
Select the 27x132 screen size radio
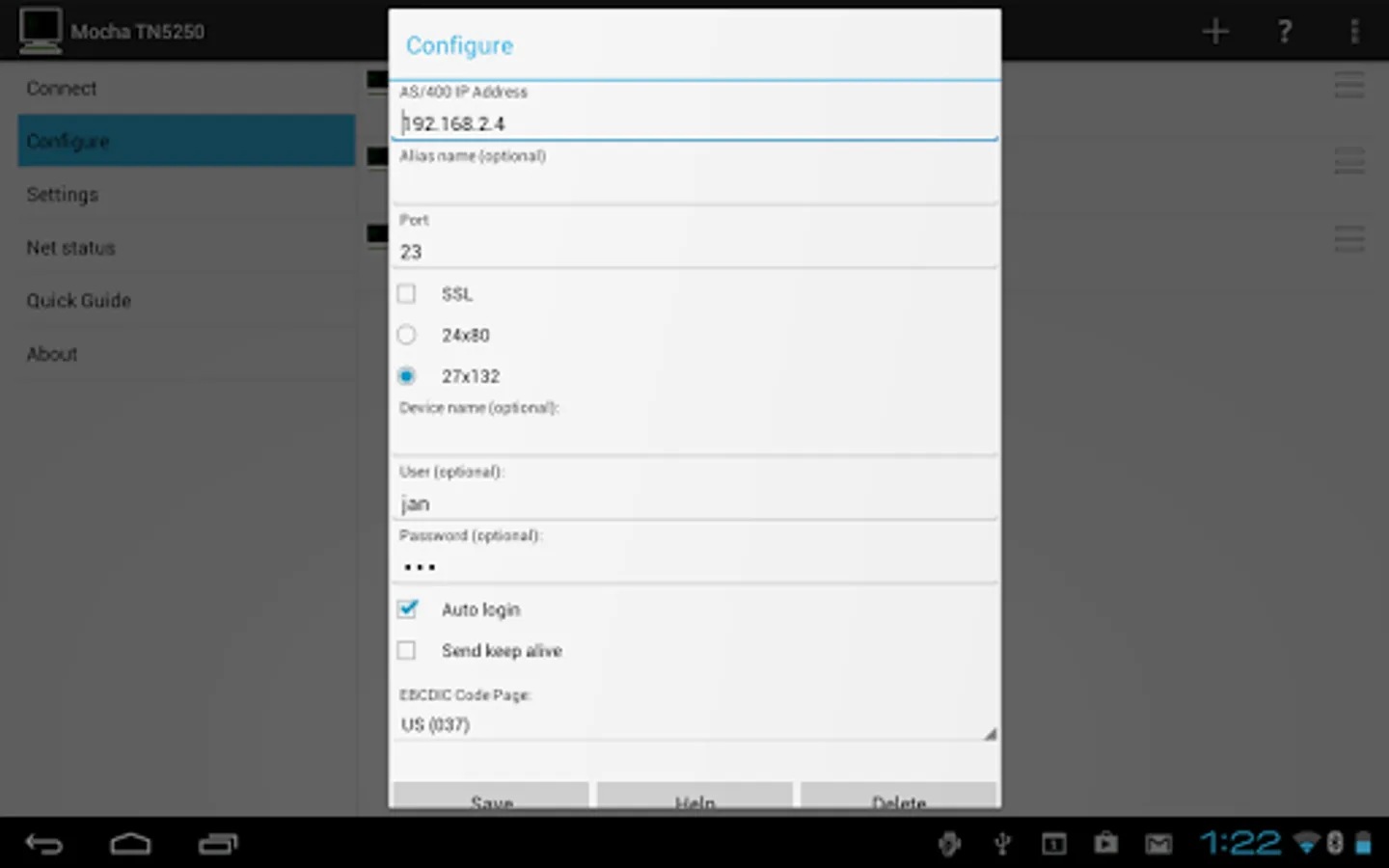pyautogui.click(x=406, y=376)
